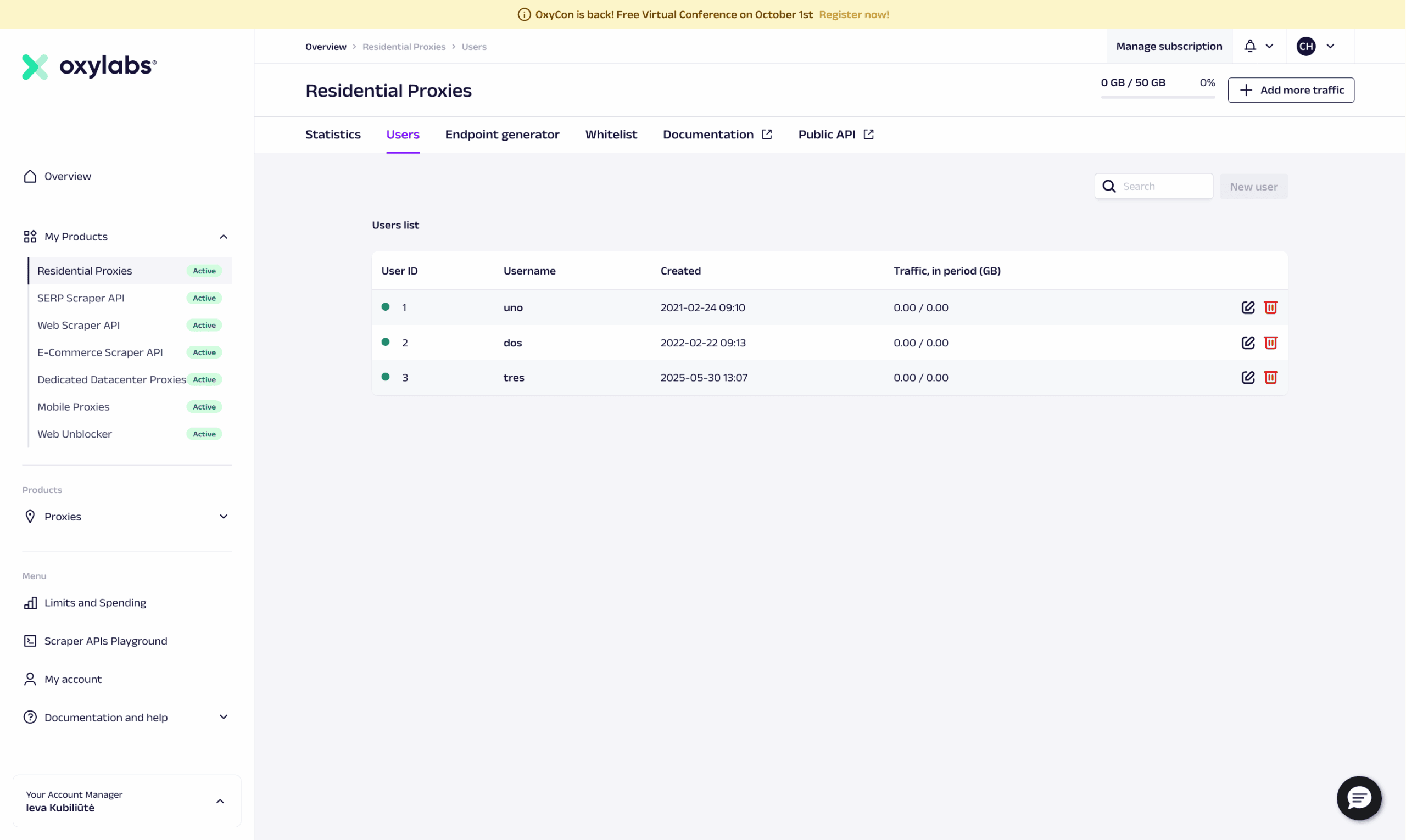Collapse the Account Manager panel chevron
Screen dimensions: 1406x840
tap(220, 802)
